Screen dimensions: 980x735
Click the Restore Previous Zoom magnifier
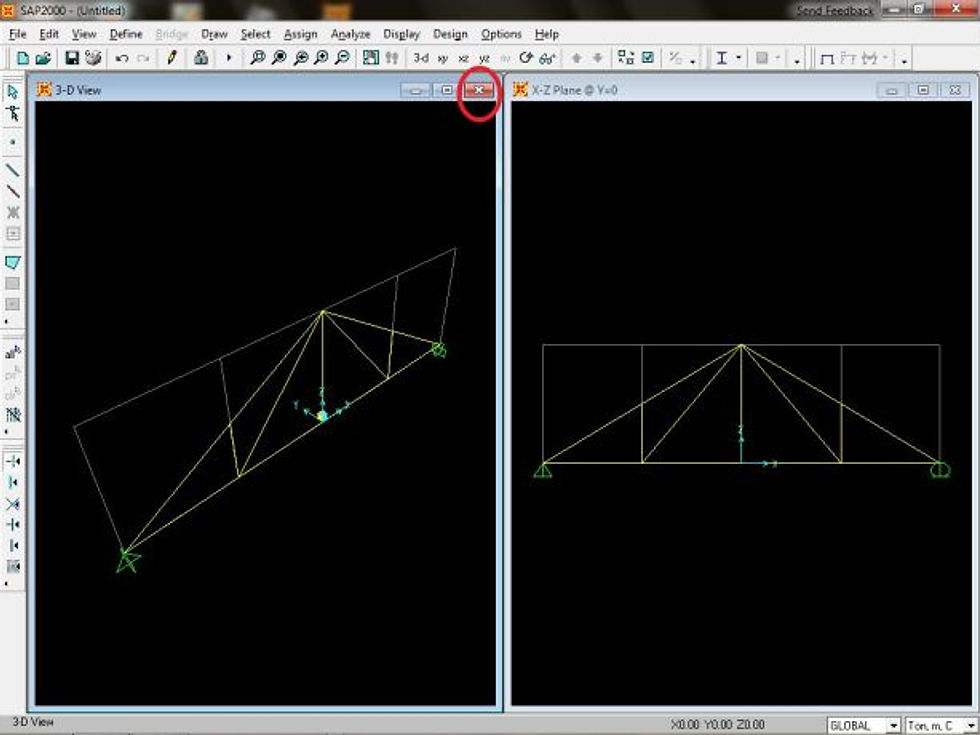[301, 58]
